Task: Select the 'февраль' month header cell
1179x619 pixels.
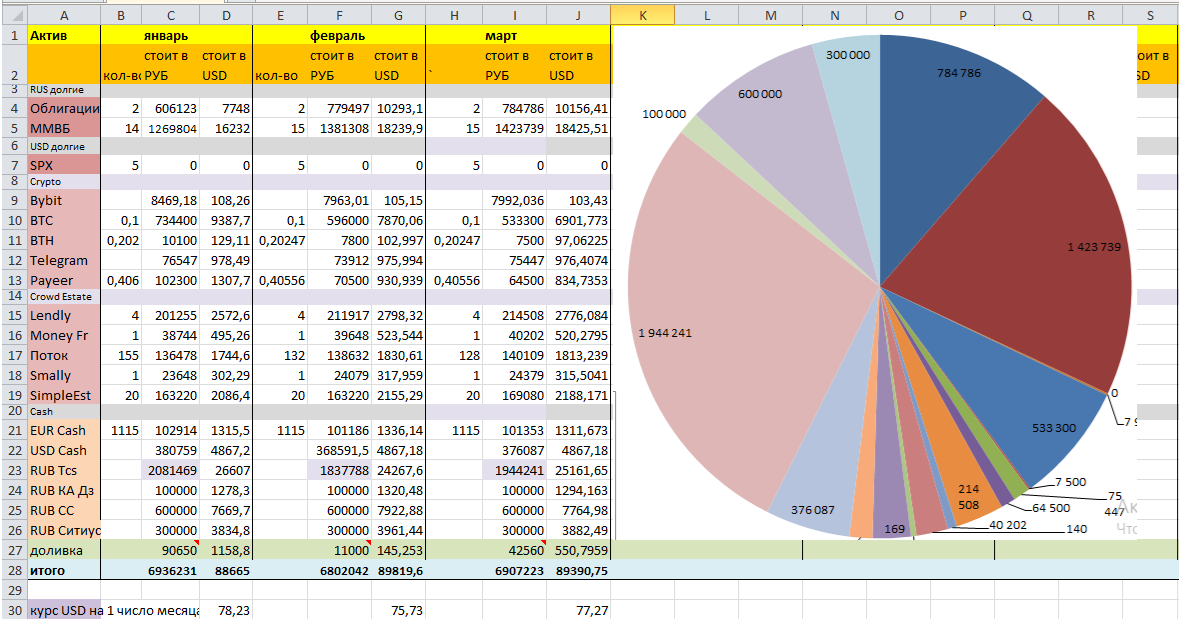Action: [x=339, y=35]
